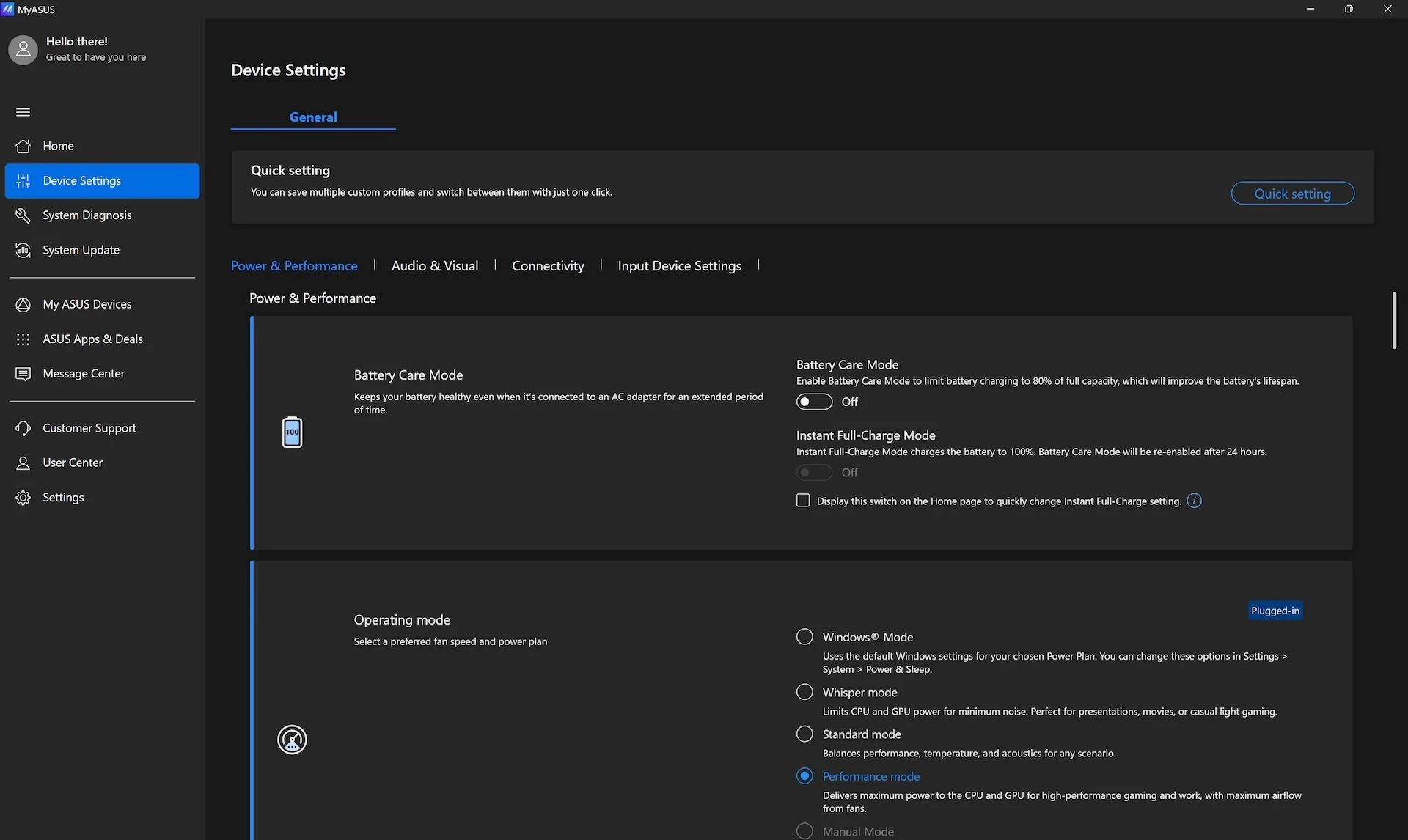This screenshot has height=840, width=1408.
Task: Click the Quick setting section heading
Action: coord(290,171)
